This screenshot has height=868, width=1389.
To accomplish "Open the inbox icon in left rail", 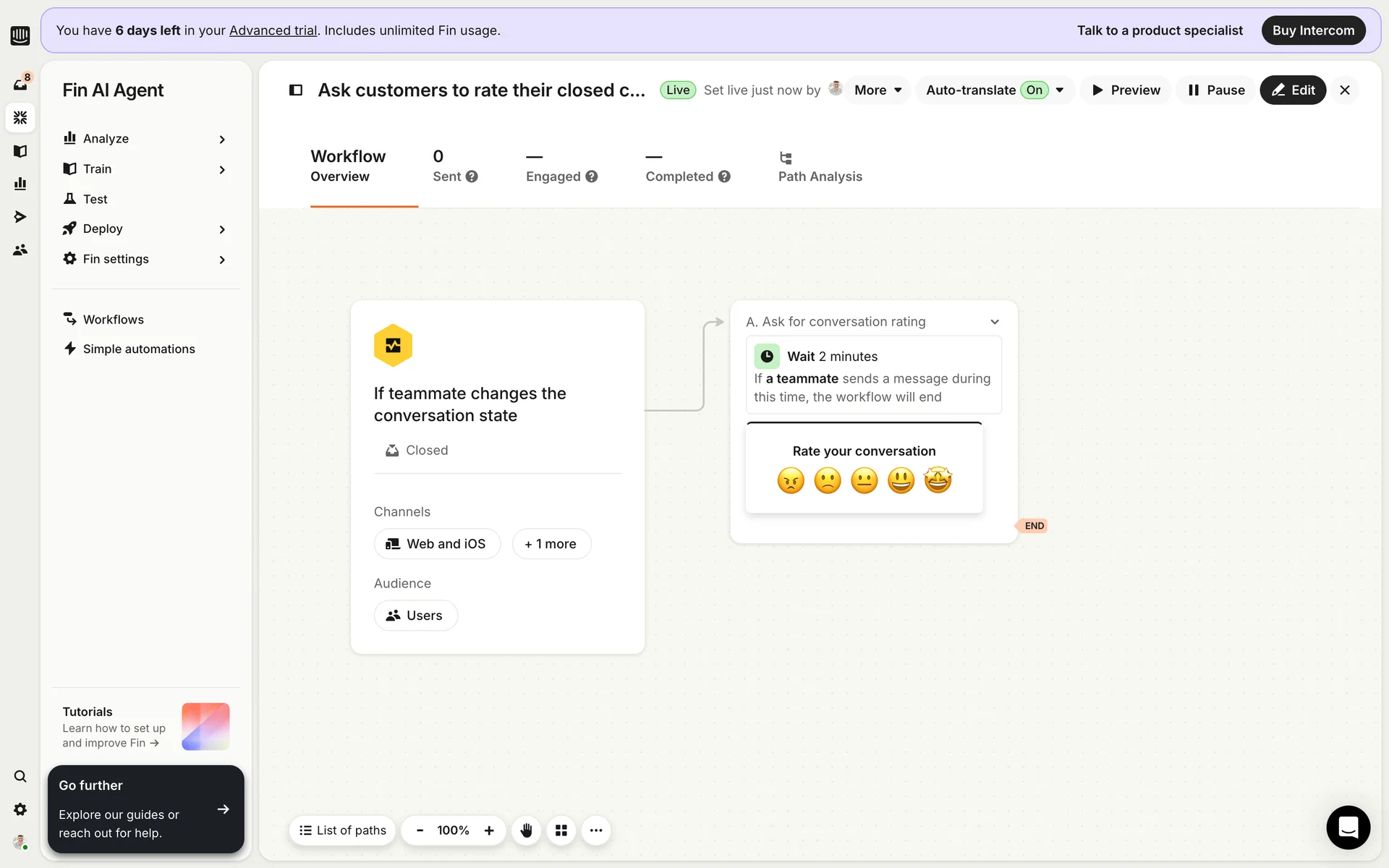I will coord(20,84).
